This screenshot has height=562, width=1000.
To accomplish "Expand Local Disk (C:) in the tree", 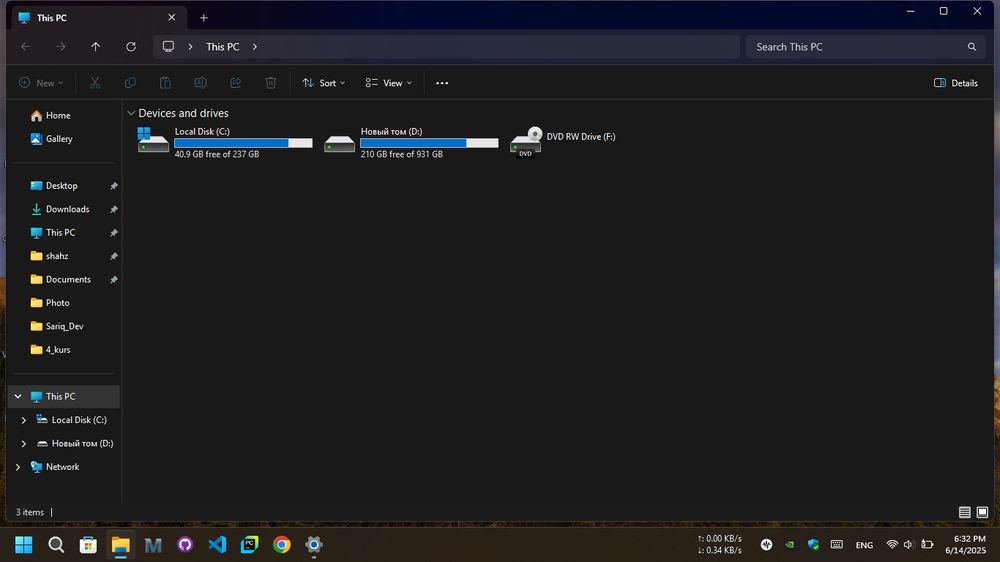I will tap(24, 420).
